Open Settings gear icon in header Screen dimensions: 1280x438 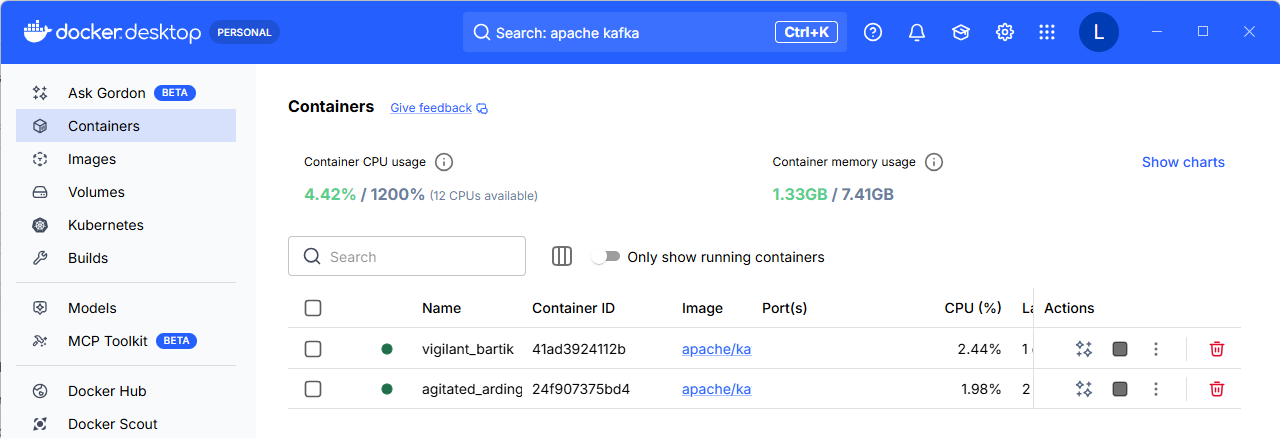pyautogui.click(x=1005, y=32)
